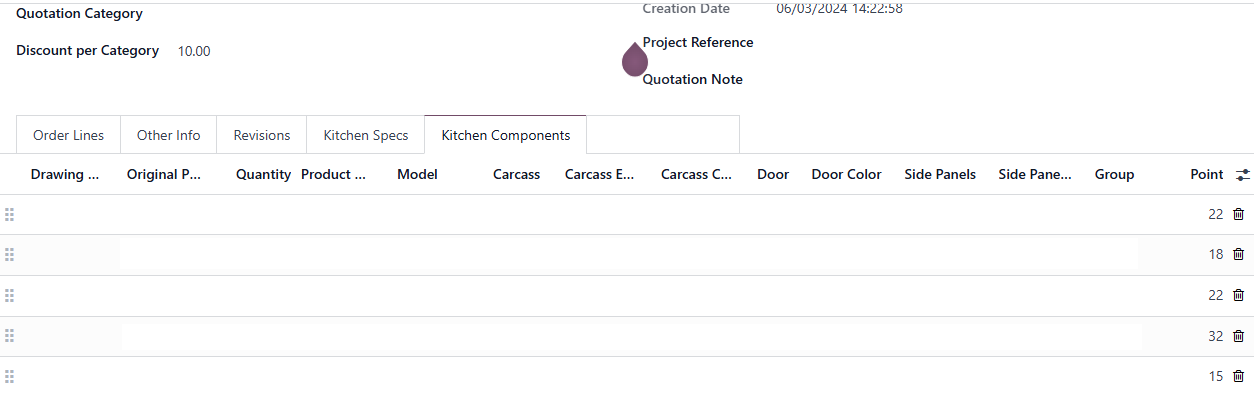Grab the drag handle of first row
1254x393 pixels.
click(x=10, y=214)
